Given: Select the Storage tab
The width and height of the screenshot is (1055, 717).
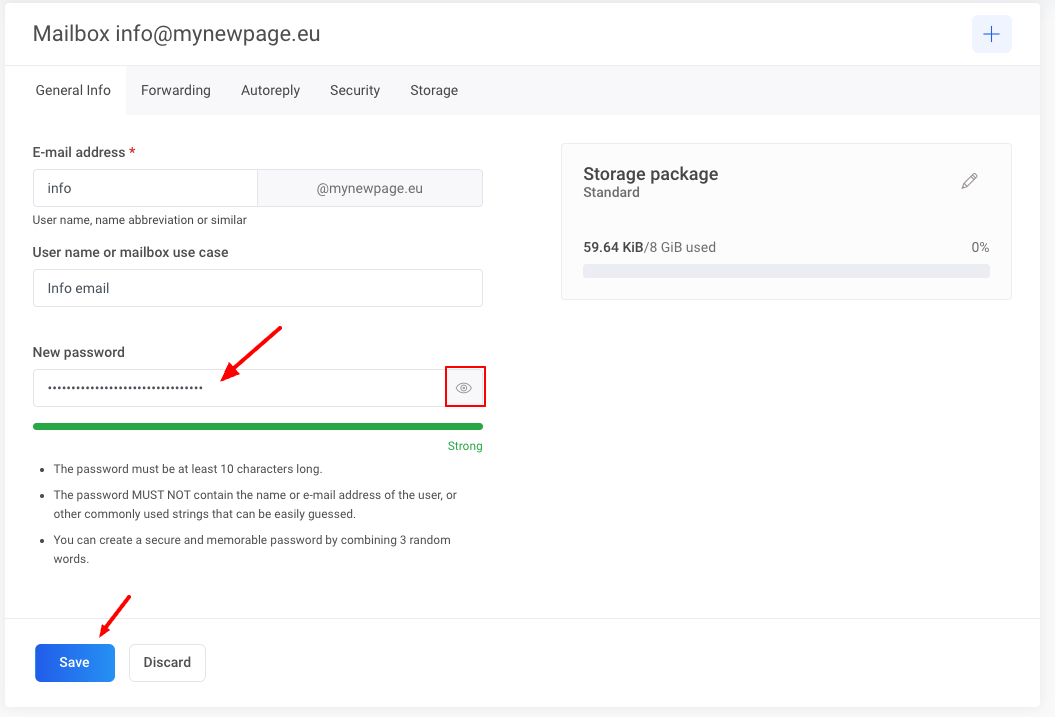Looking at the screenshot, I should tap(434, 90).
